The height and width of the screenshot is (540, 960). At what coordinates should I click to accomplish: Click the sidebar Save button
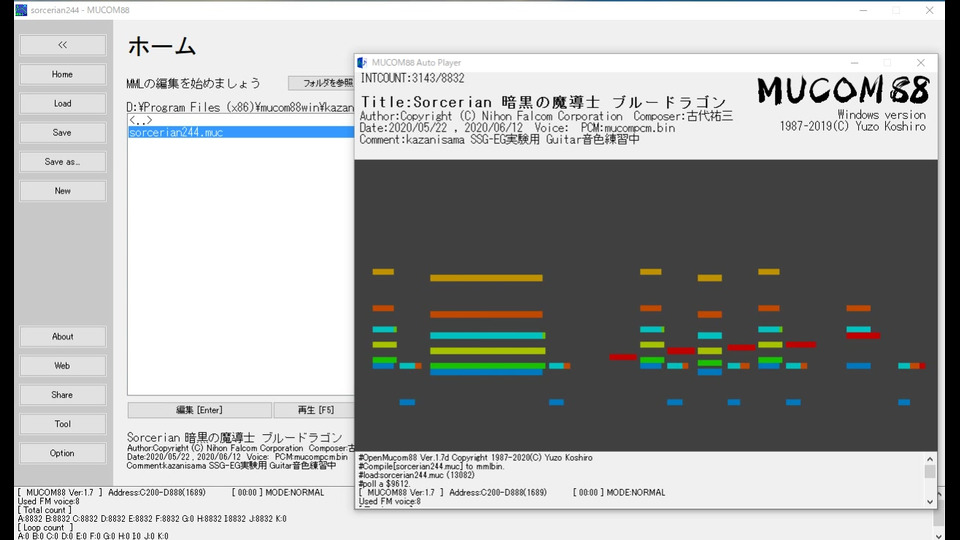click(62, 132)
